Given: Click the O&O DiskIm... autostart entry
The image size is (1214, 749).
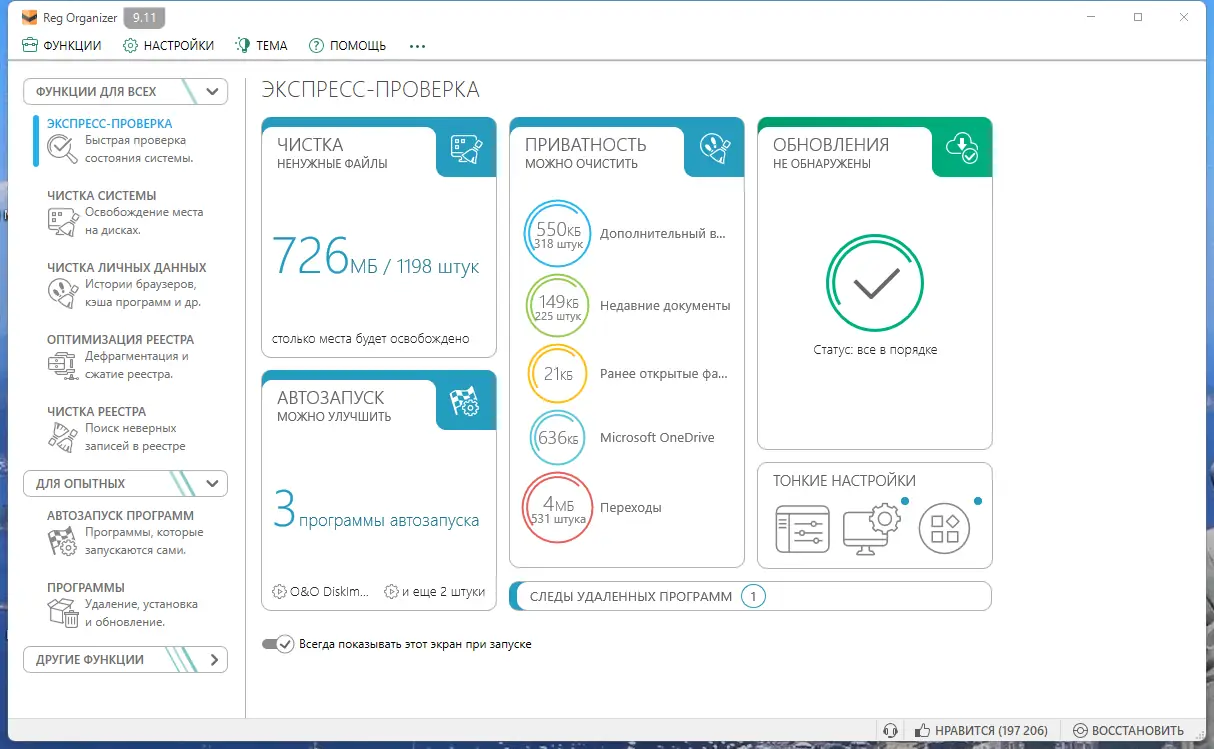Looking at the screenshot, I should tap(322, 591).
